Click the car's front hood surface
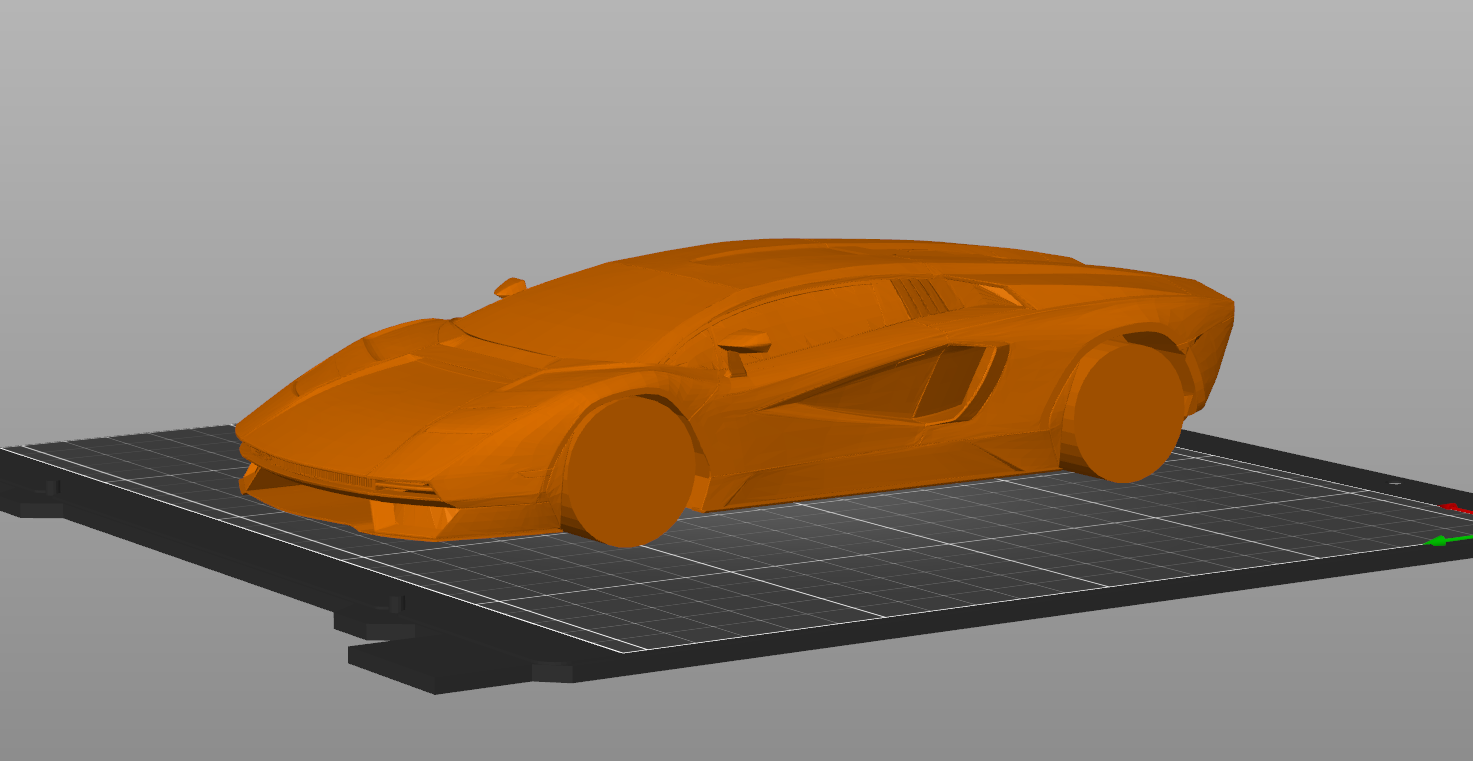The height and width of the screenshot is (761, 1473). (380, 400)
